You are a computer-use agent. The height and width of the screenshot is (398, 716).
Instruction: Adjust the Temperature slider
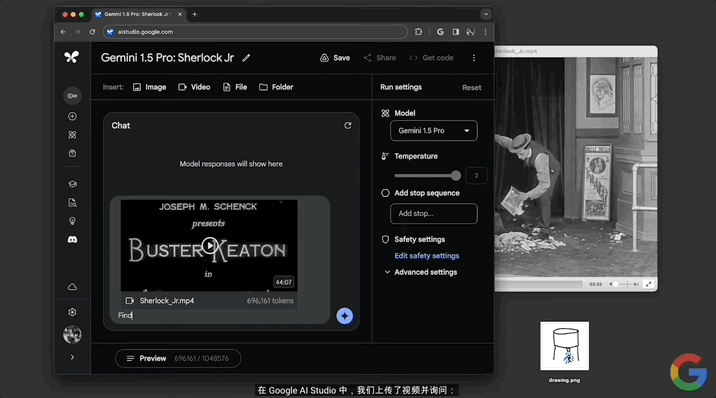427,176
